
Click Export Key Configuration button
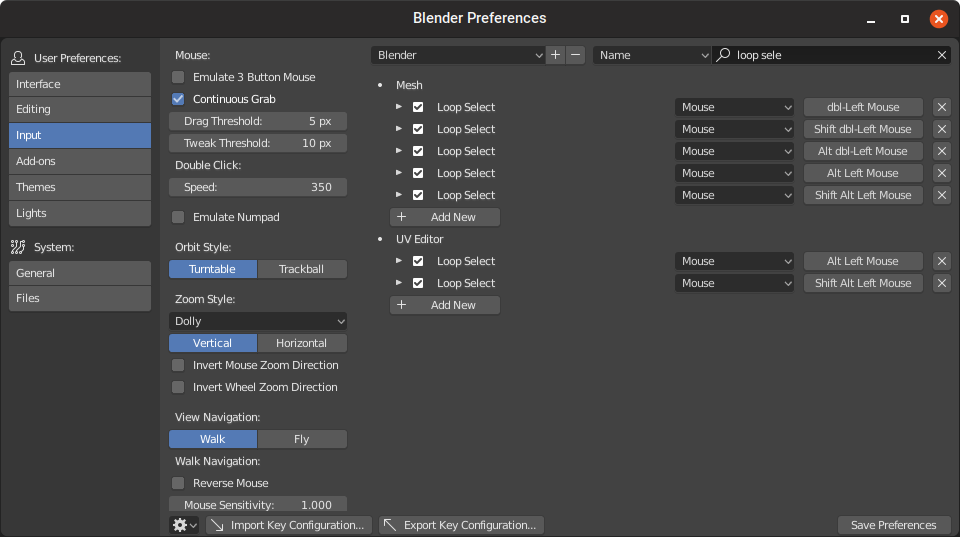coord(462,525)
